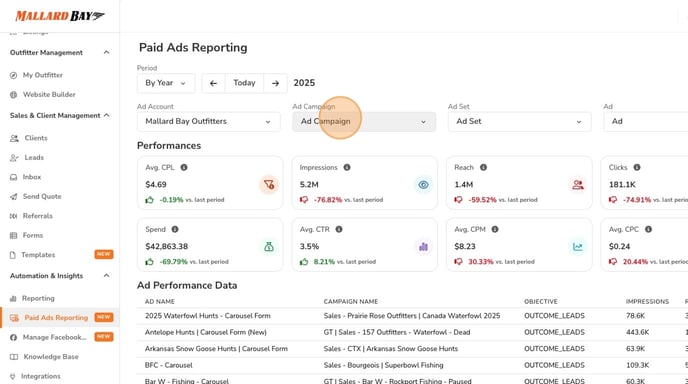The height and width of the screenshot is (384, 688).
Task: Open the Ad Campaign dropdown
Action: [x=364, y=122]
